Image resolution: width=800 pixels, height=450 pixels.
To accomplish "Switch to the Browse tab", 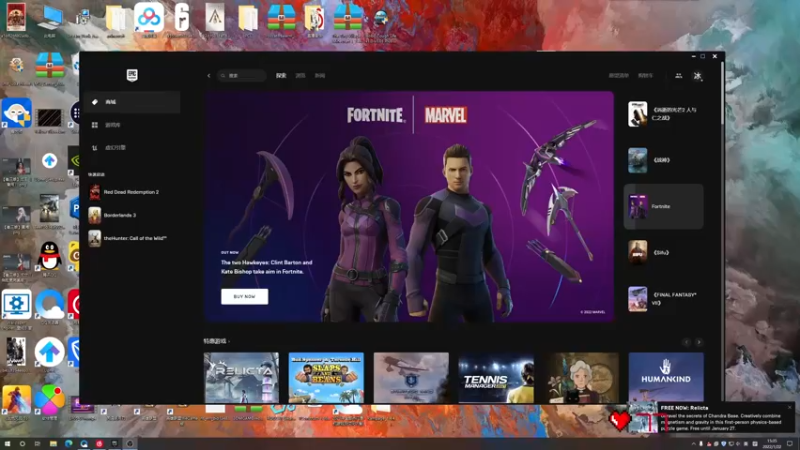I will 301,76.
